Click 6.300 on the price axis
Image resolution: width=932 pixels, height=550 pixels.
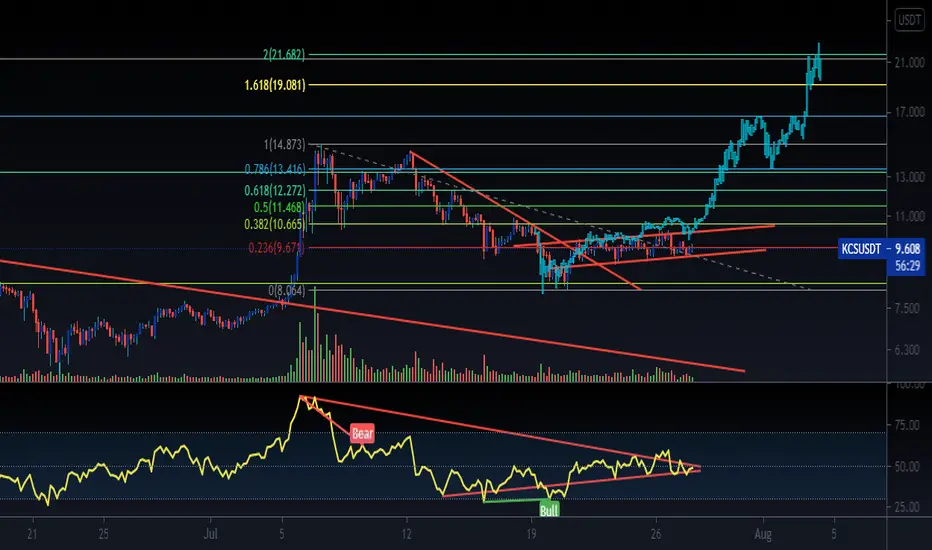(x=909, y=350)
